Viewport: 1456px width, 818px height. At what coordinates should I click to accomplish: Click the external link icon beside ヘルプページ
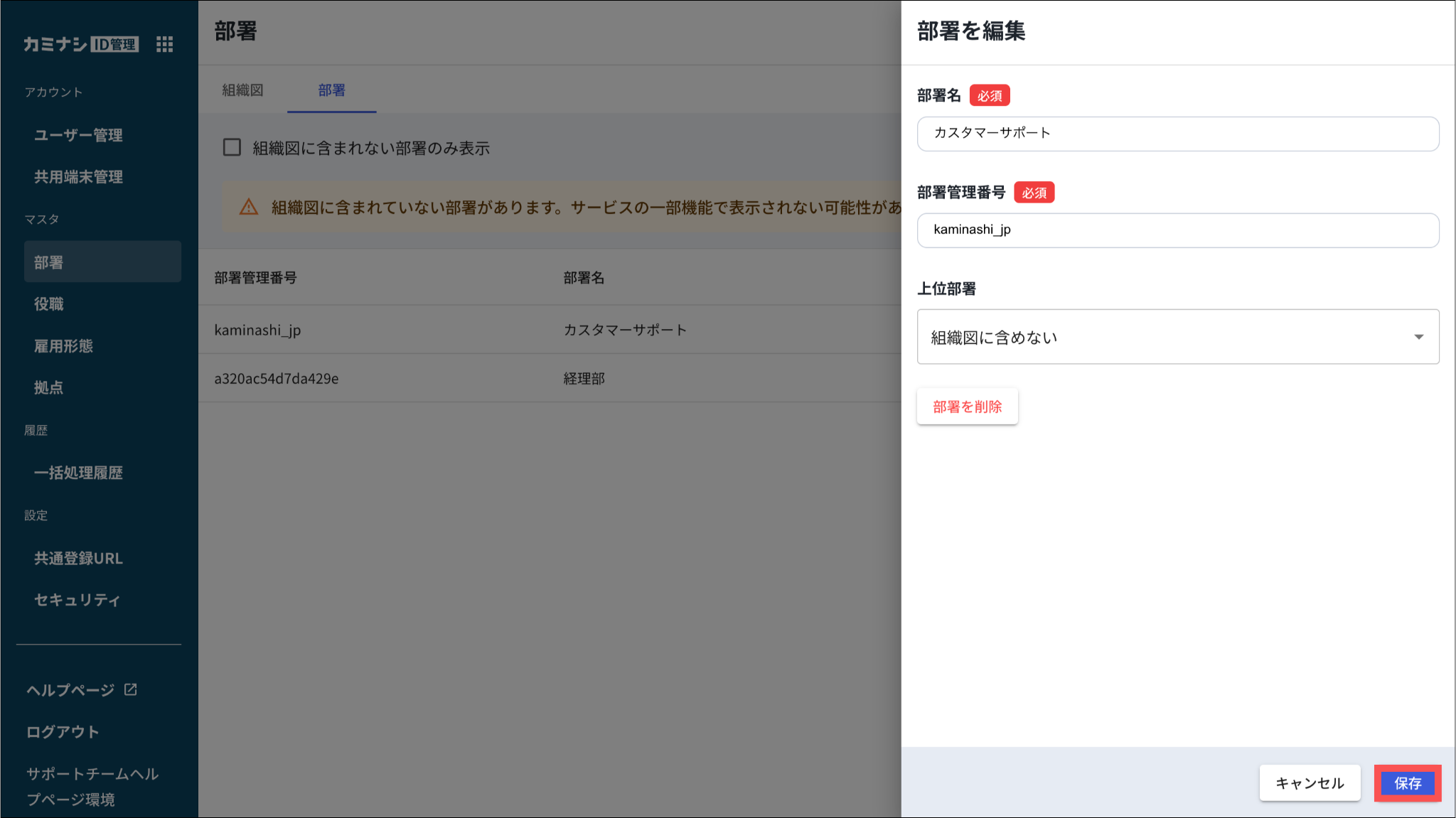[131, 689]
